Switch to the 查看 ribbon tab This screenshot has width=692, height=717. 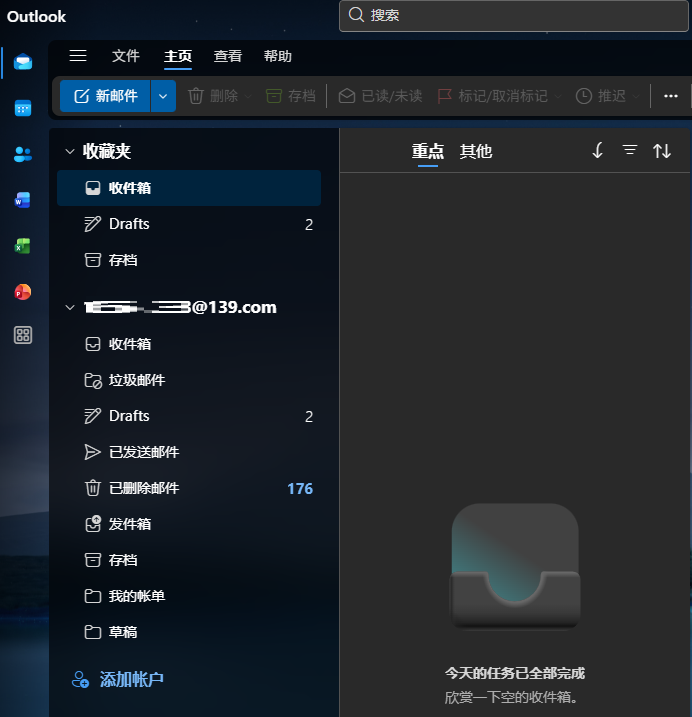click(228, 56)
